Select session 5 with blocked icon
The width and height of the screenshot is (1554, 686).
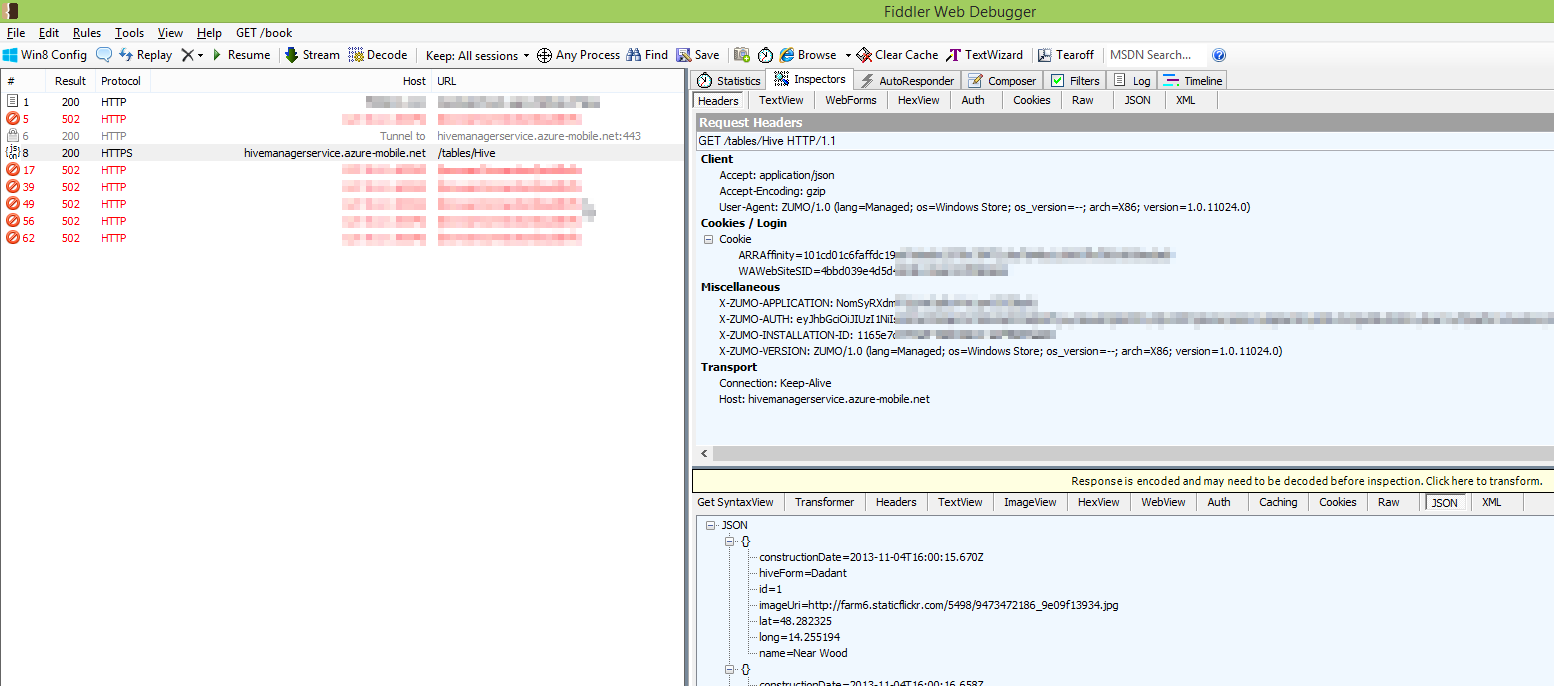(13, 119)
